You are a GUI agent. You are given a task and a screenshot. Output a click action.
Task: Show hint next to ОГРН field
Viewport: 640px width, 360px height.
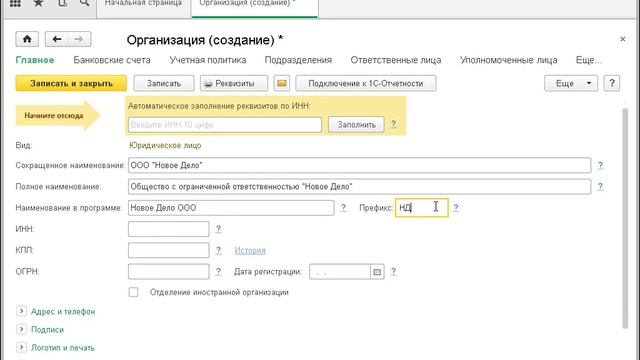(x=218, y=271)
